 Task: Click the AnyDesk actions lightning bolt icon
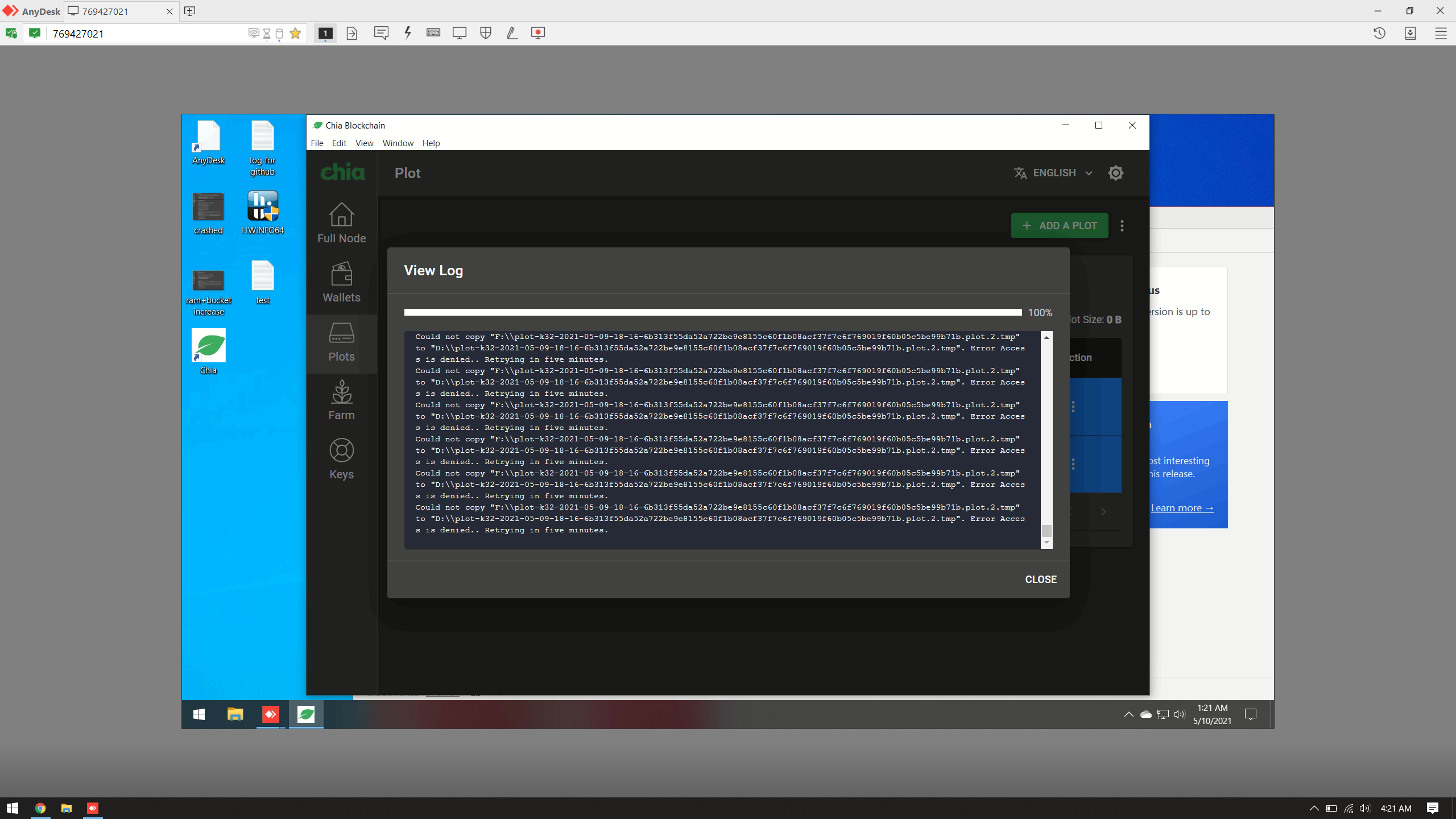pyautogui.click(x=407, y=33)
